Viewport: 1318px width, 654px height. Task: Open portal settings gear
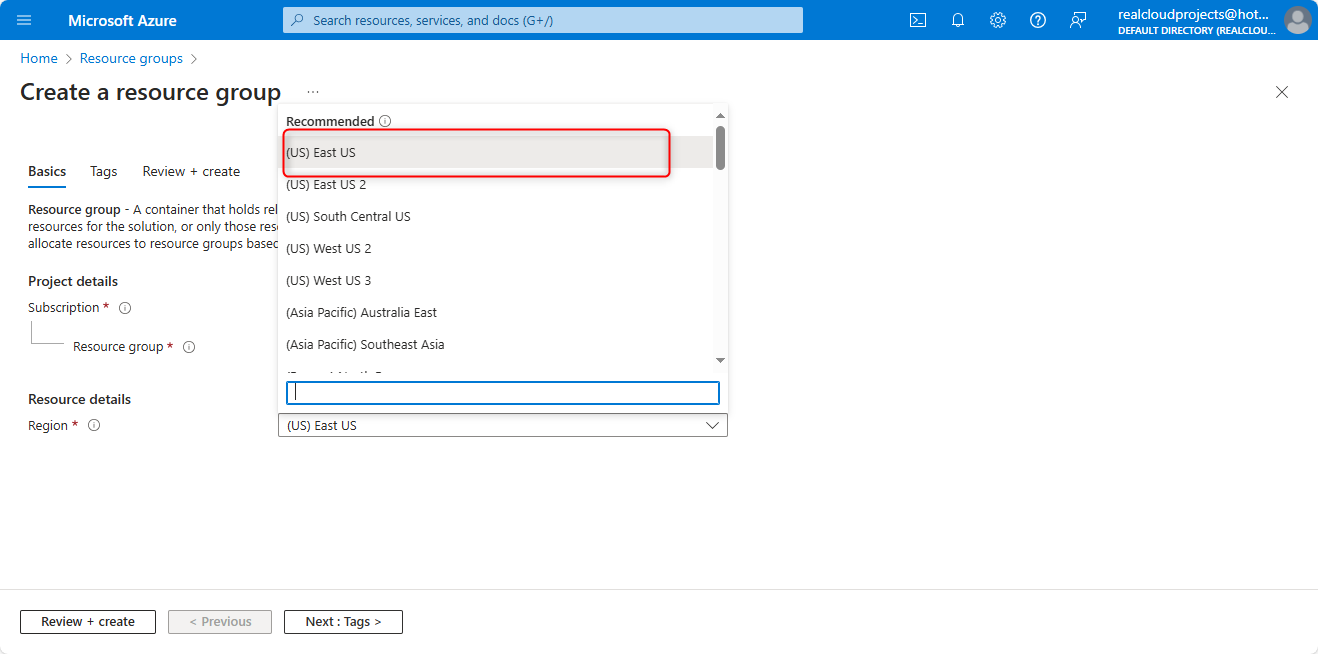tap(998, 20)
